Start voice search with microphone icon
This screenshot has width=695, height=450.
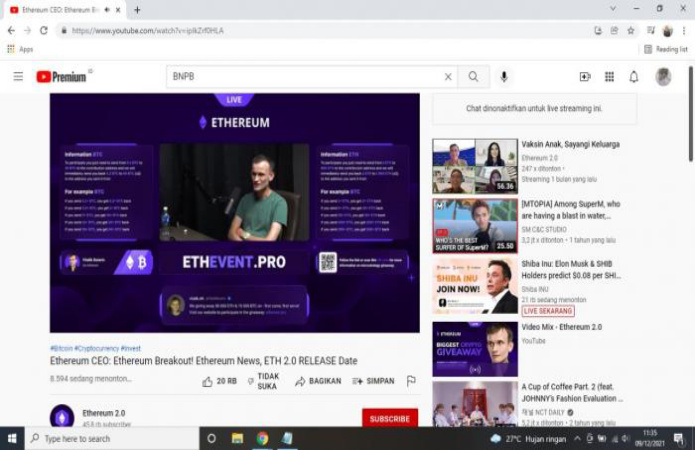(x=504, y=77)
